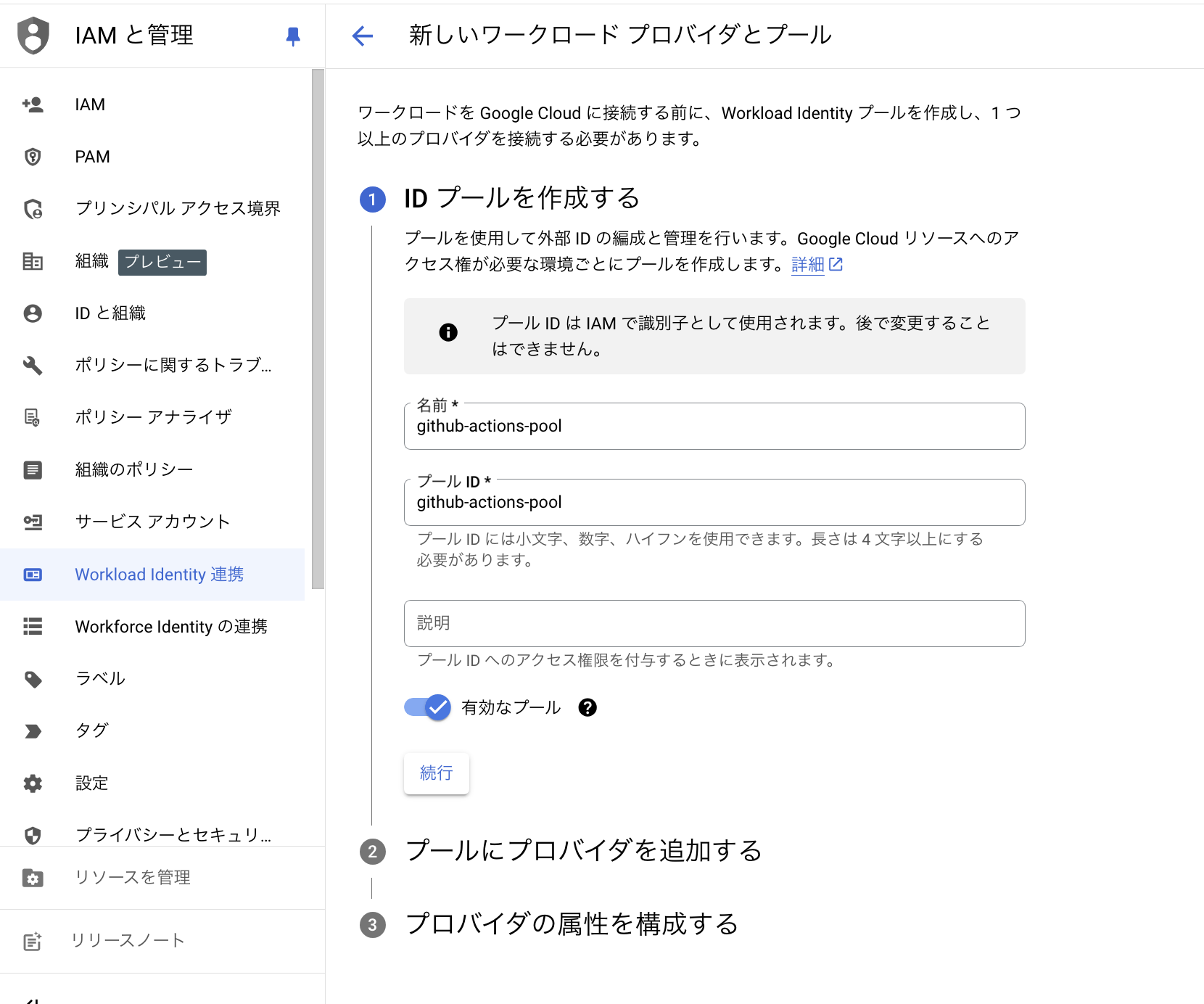Click the Workload Identity 連携 icon
This screenshot has height=1004, width=1204.
33,575
